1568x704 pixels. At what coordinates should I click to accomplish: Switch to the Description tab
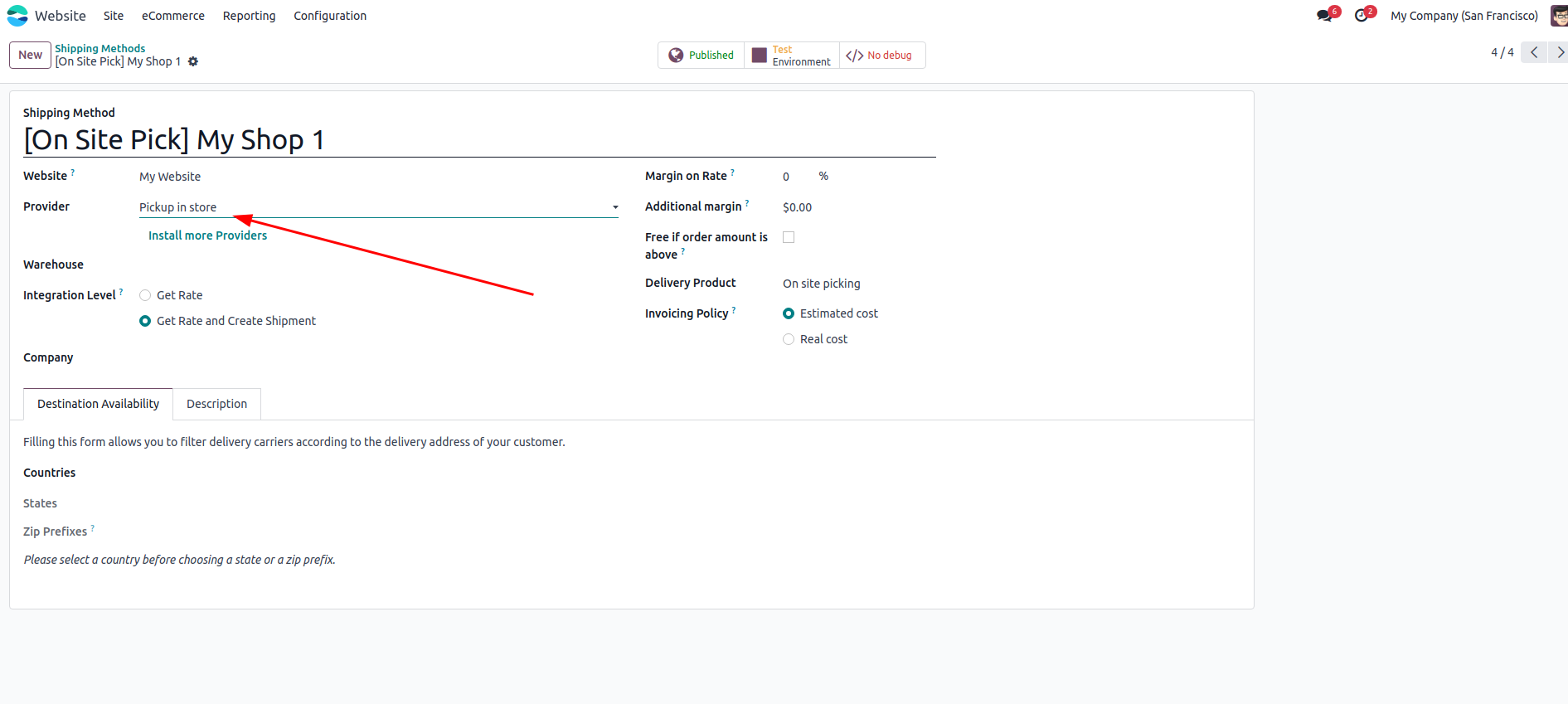pos(216,404)
